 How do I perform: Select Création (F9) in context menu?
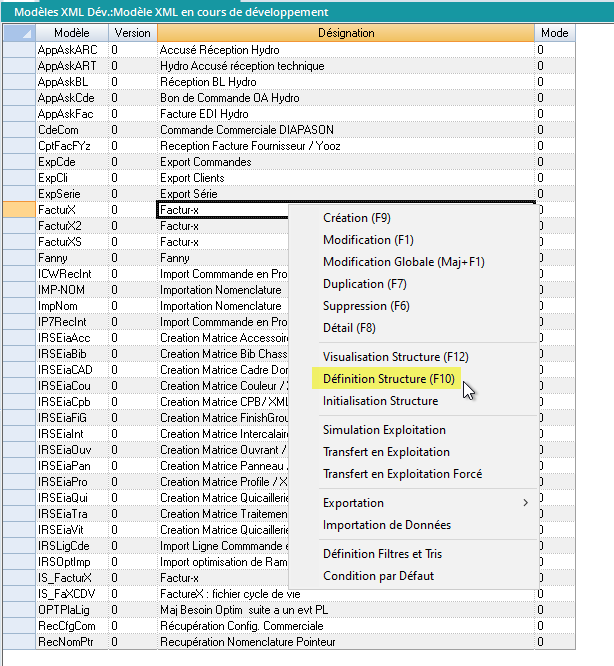point(356,218)
